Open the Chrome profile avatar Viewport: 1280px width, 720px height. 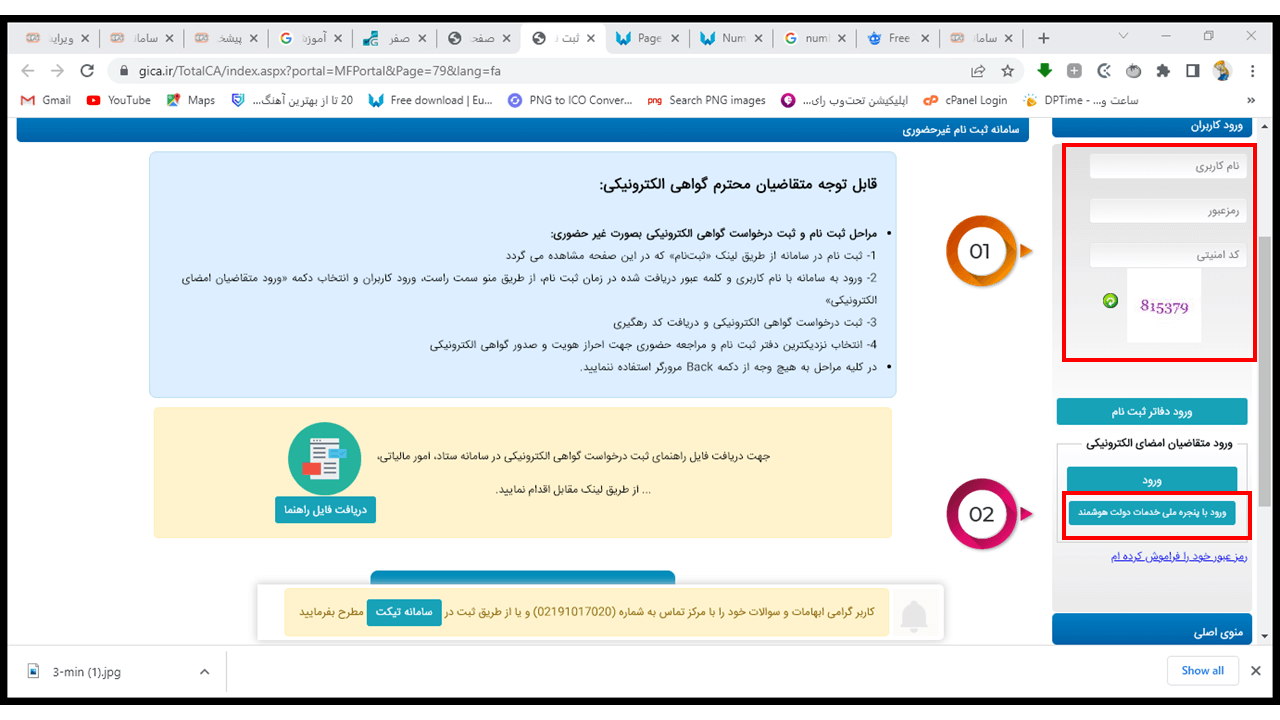[x=1222, y=71]
